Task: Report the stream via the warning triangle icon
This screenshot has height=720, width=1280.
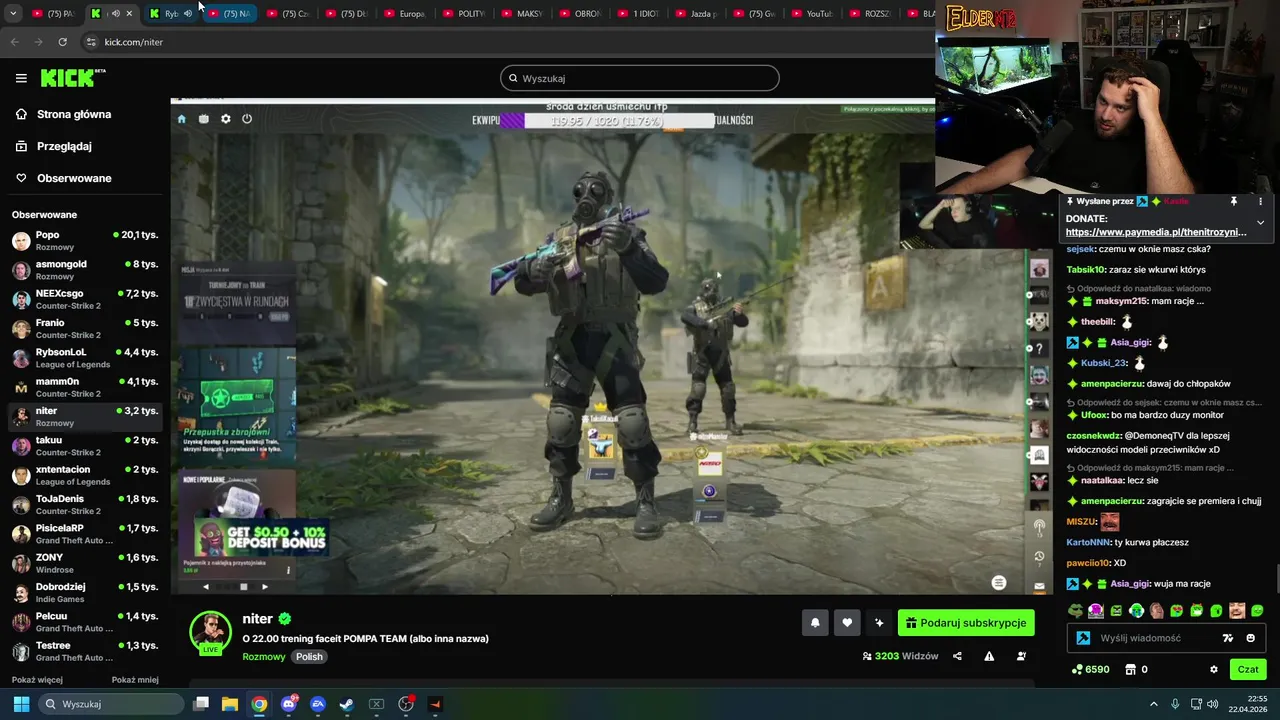Action: click(x=989, y=656)
